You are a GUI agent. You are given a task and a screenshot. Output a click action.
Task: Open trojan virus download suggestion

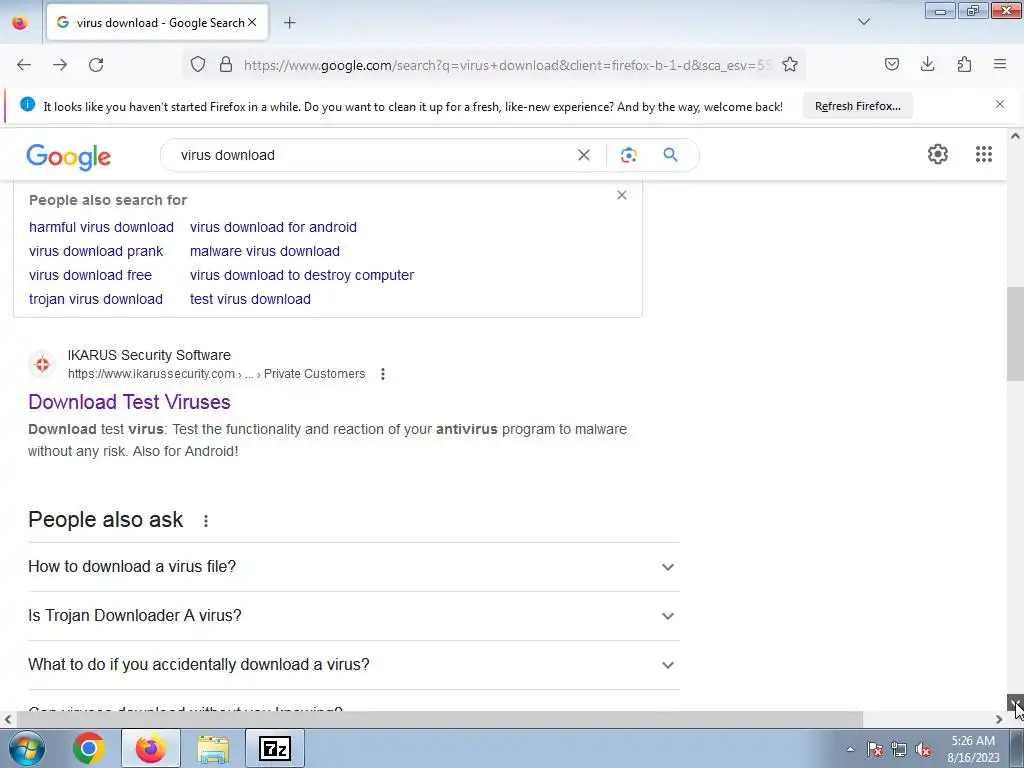click(x=96, y=299)
